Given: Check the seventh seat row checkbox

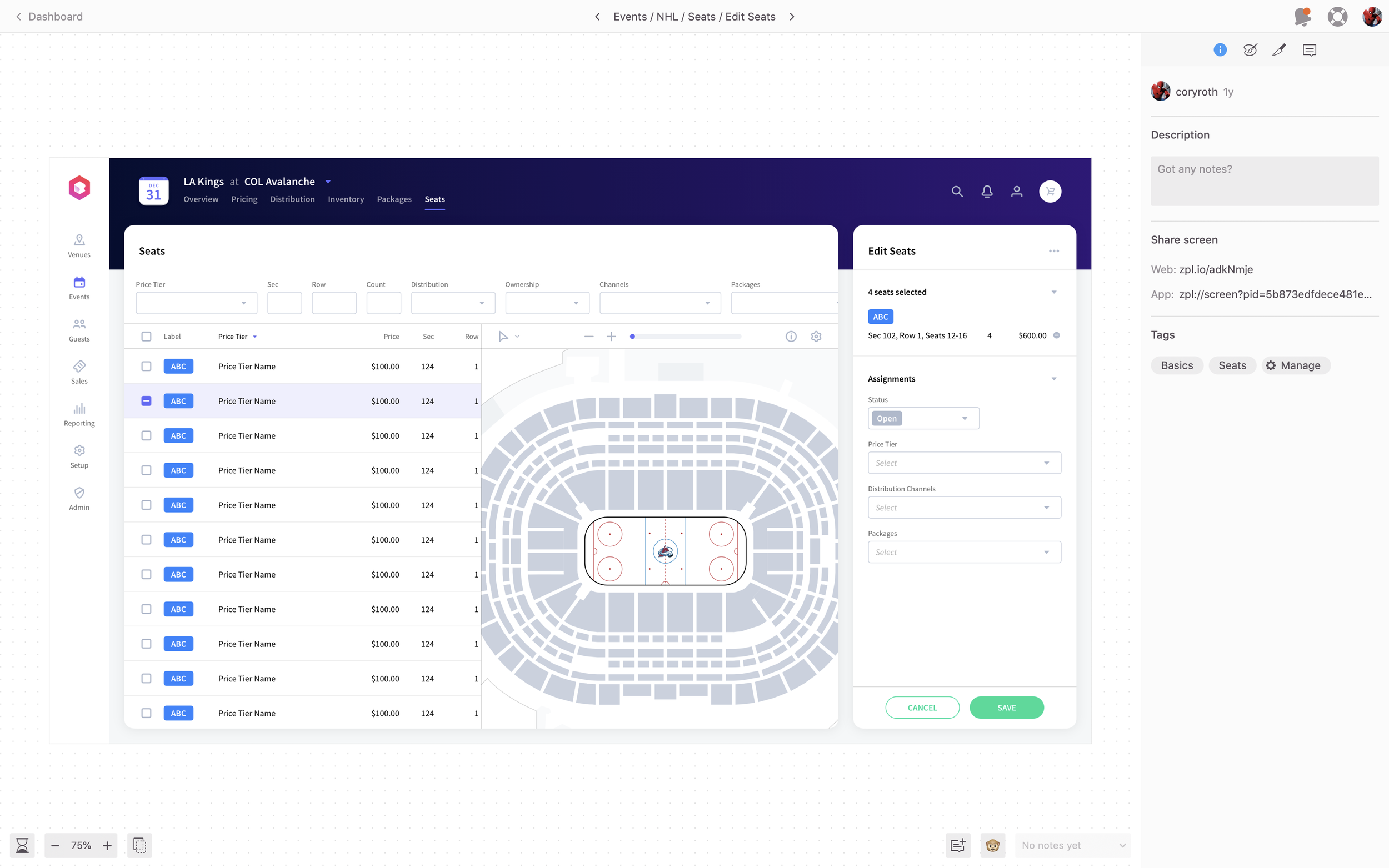Looking at the screenshot, I should coord(147,574).
